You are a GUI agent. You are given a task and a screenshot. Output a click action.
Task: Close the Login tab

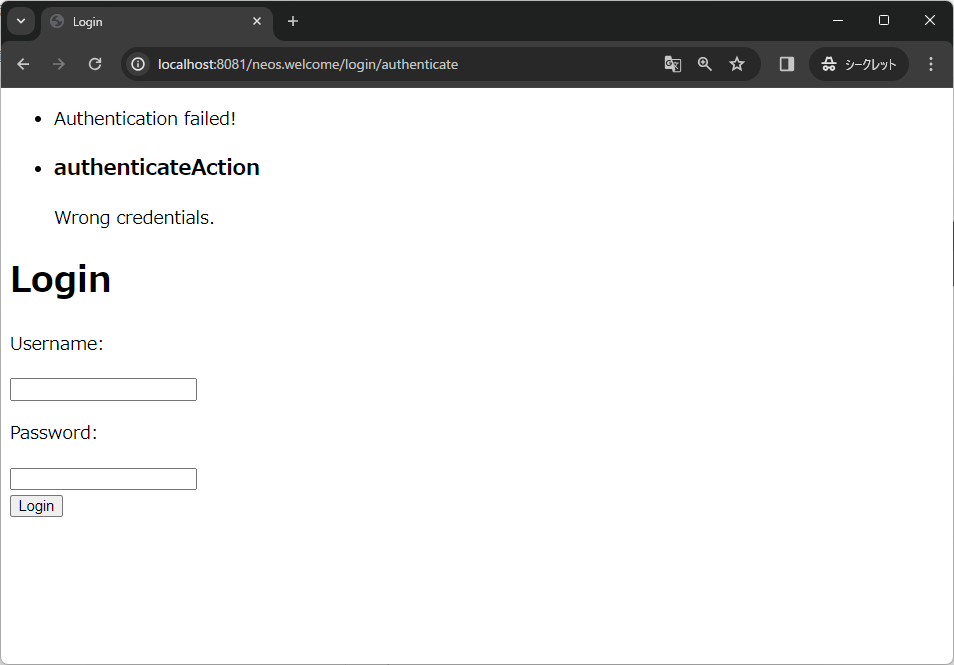(257, 21)
